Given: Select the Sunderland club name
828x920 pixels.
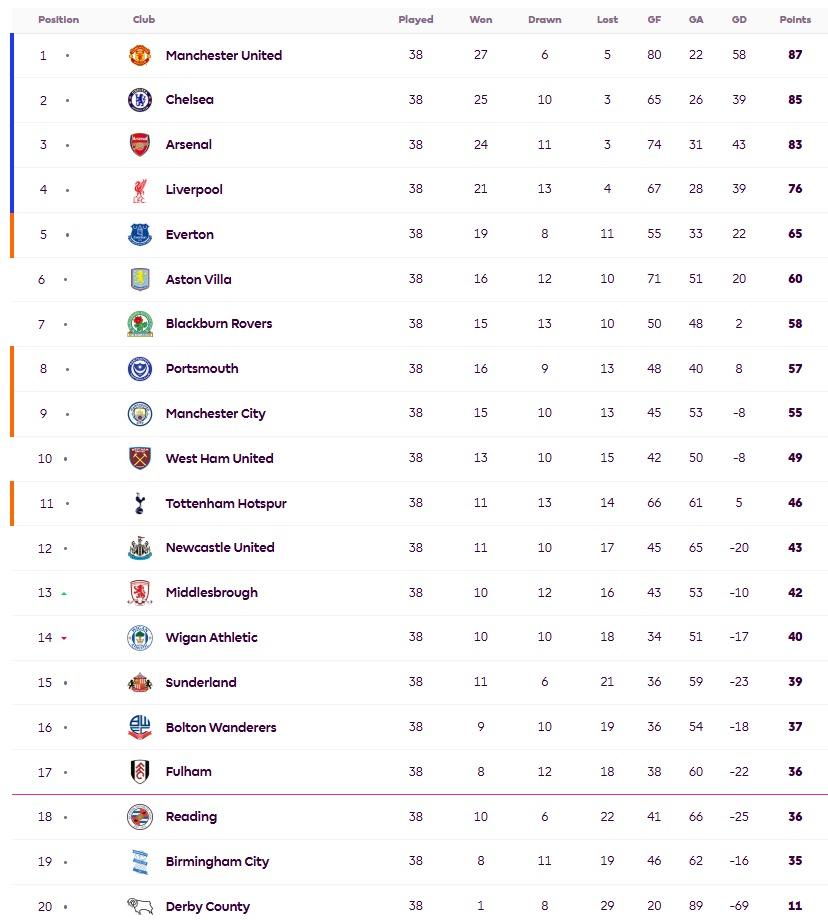Looking at the screenshot, I should coord(201,682).
